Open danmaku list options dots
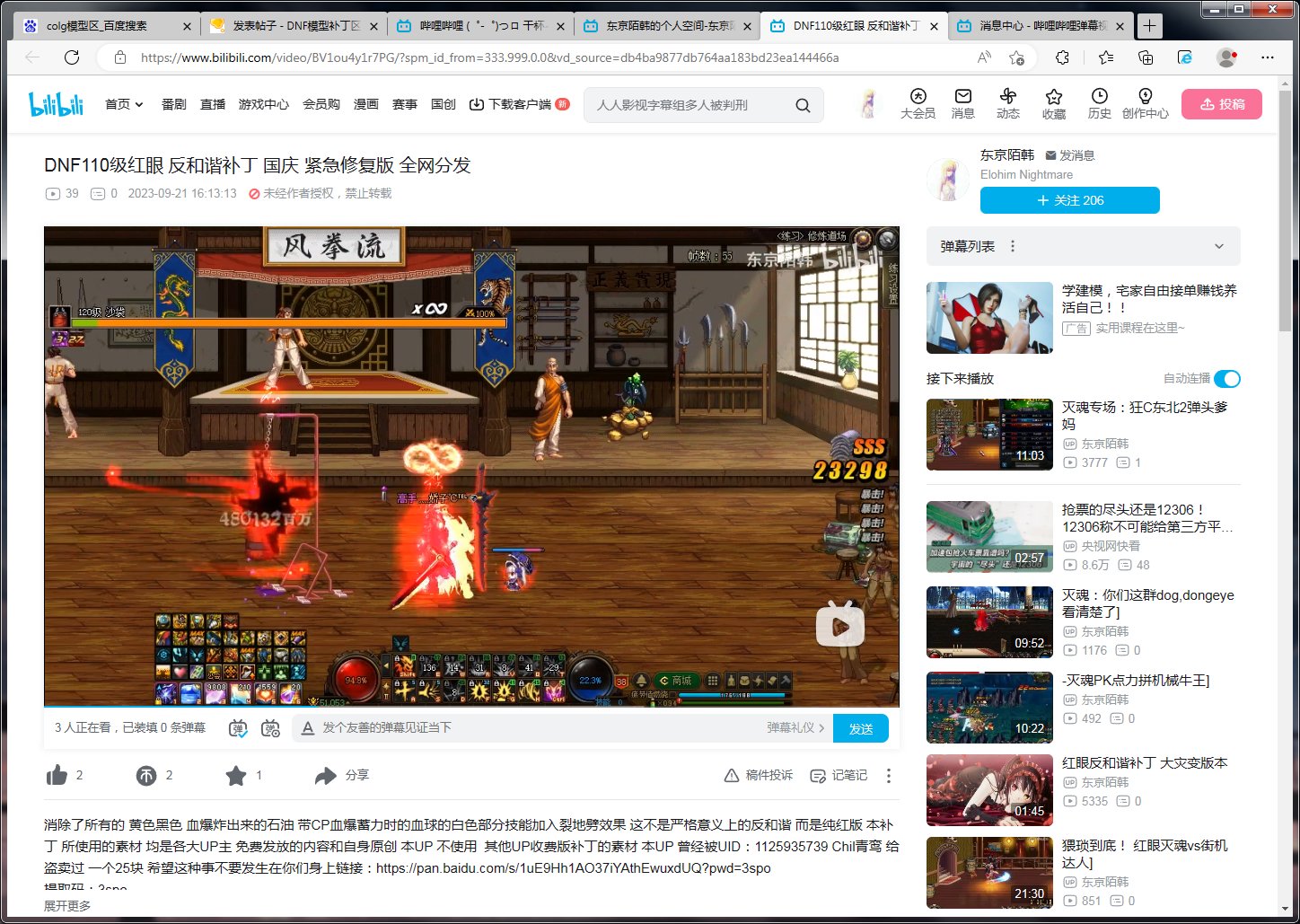The height and width of the screenshot is (924, 1300). click(x=1013, y=246)
